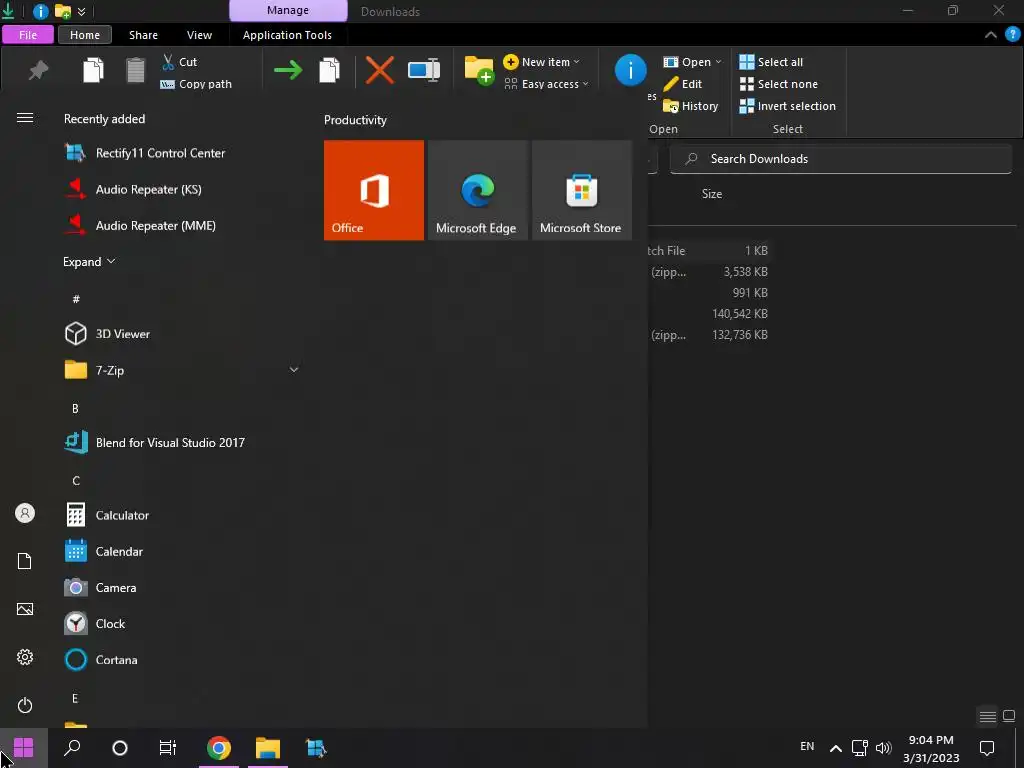Click Select none
The image size is (1024, 768).
[x=778, y=84]
